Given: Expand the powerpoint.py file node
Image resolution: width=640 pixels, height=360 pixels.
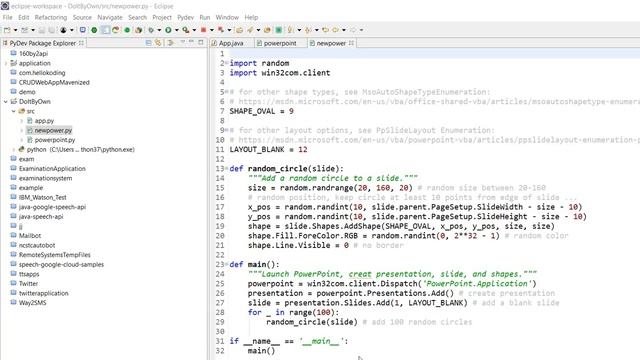Looking at the screenshot, I should click(22, 140).
